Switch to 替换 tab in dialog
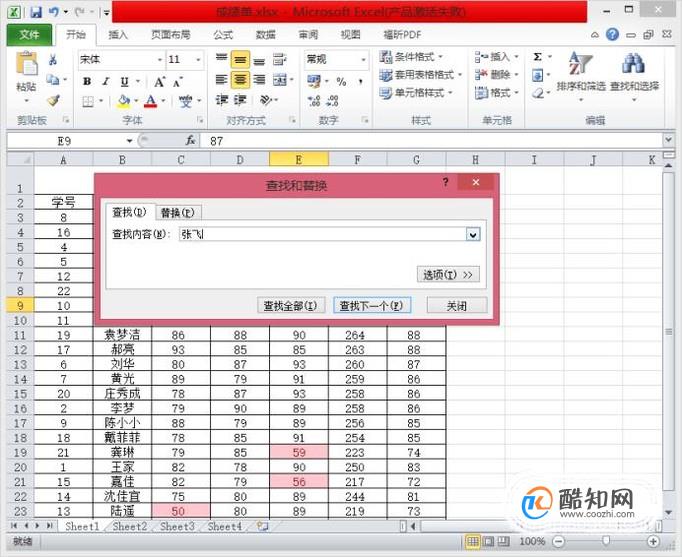Viewport: 682px width, 557px height. click(x=177, y=213)
